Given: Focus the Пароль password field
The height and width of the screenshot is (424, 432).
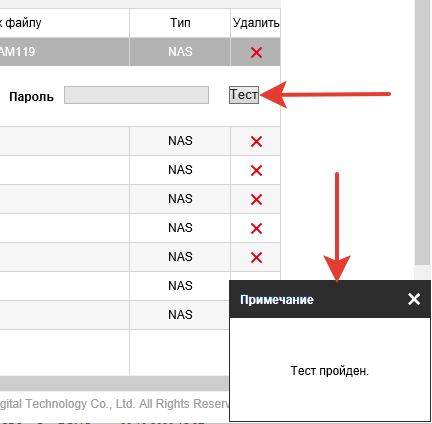Looking at the screenshot, I should point(136,95).
